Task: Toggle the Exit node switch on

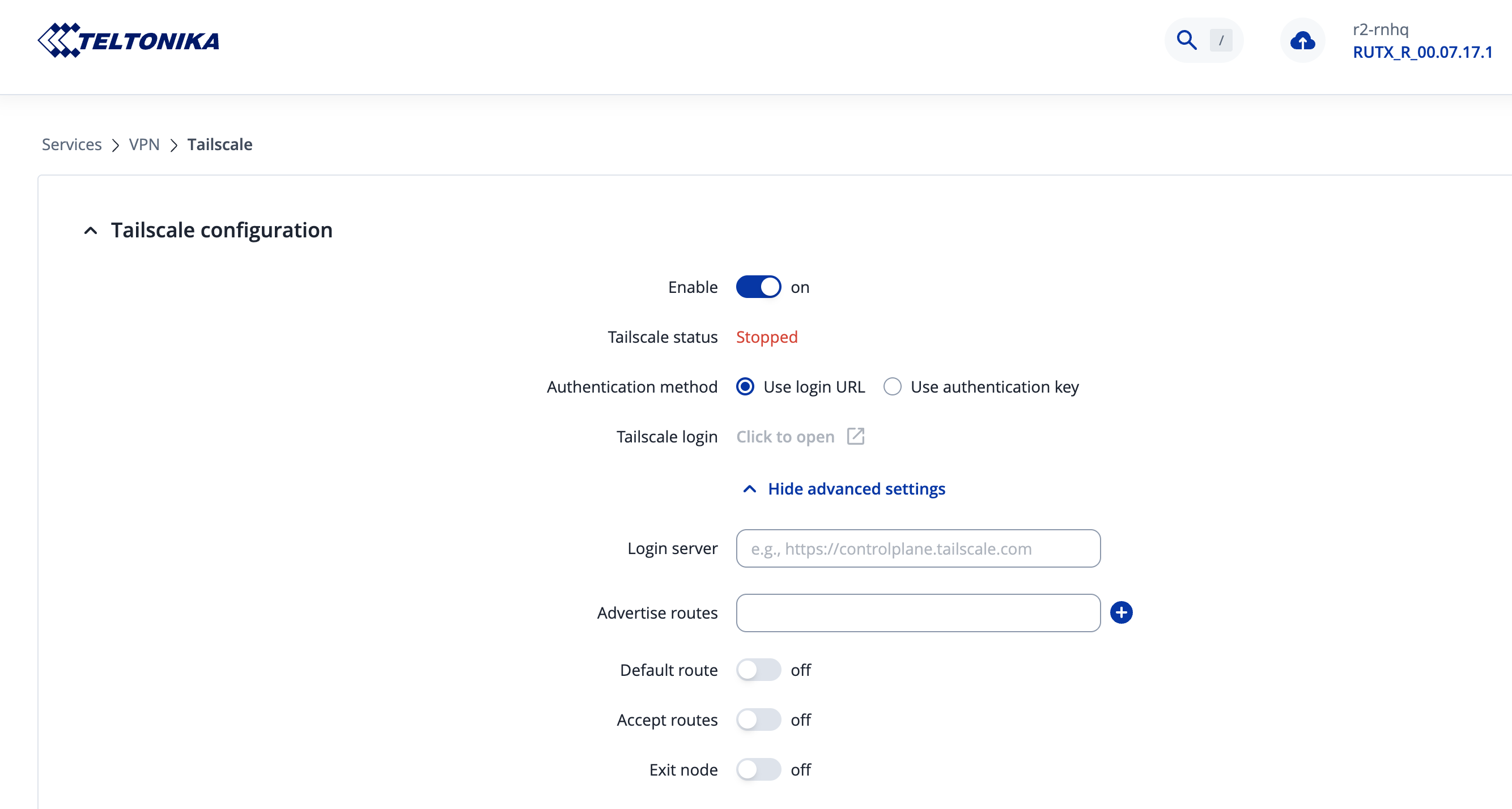Action: [758, 770]
